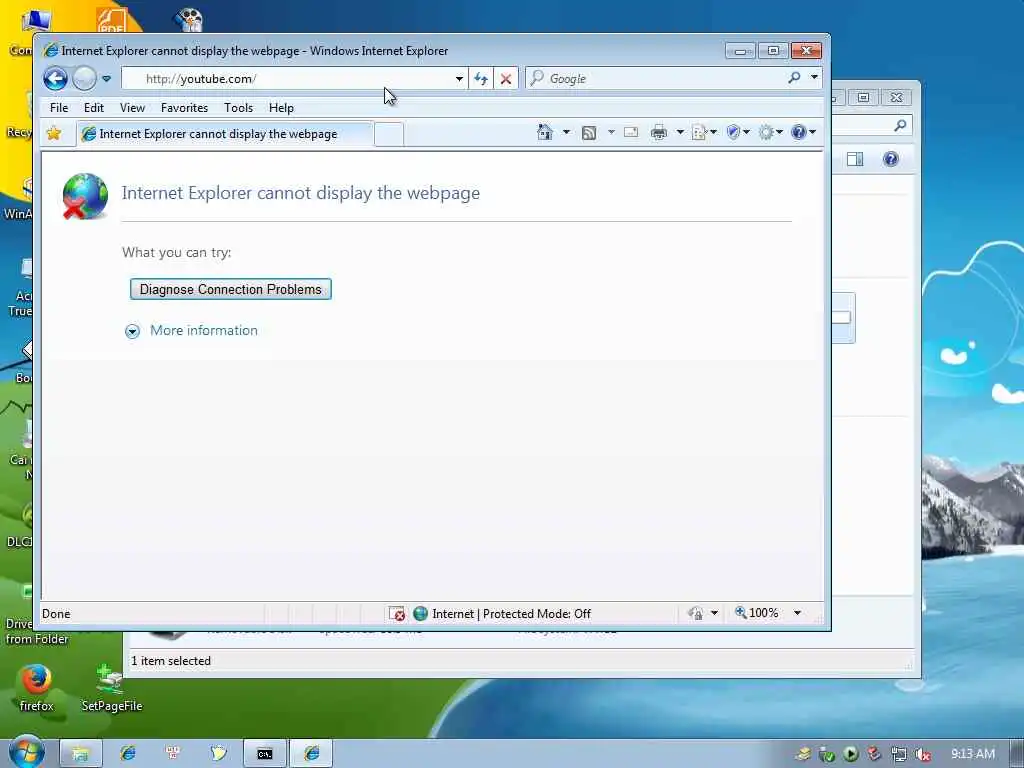Image resolution: width=1024 pixels, height=768 pixels.
Task: Open the Safety shield menu
Action: coord(738,133)
